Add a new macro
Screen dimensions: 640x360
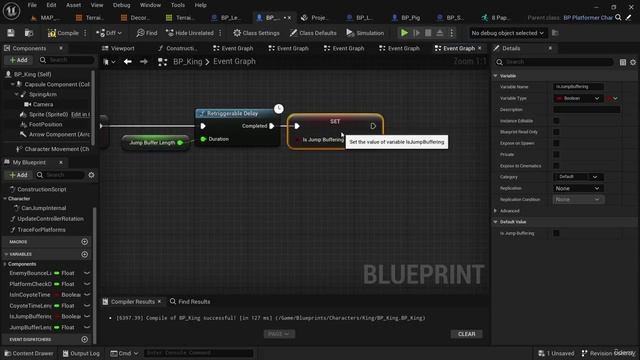[84, 242]
